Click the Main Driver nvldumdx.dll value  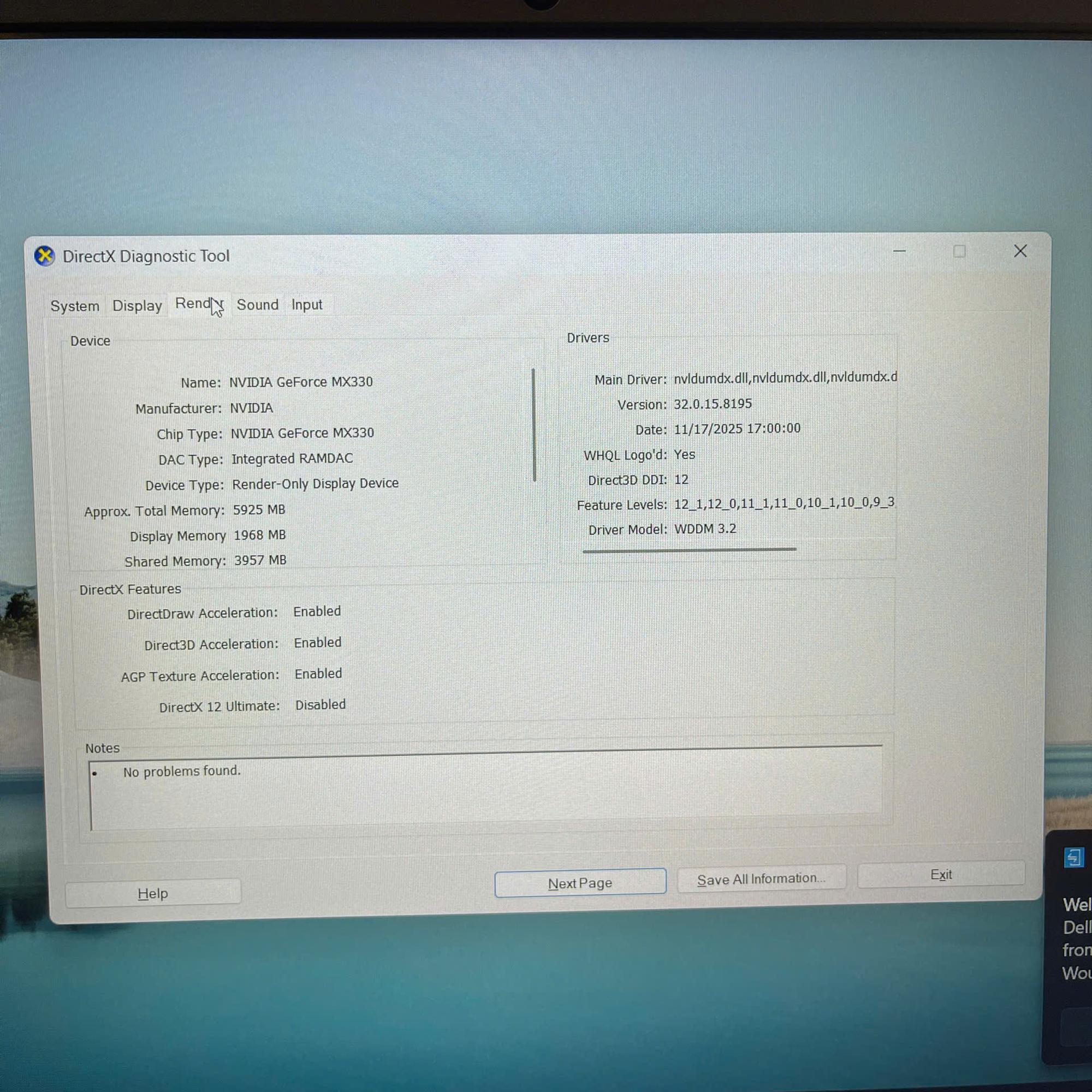[x=785, y=377]
